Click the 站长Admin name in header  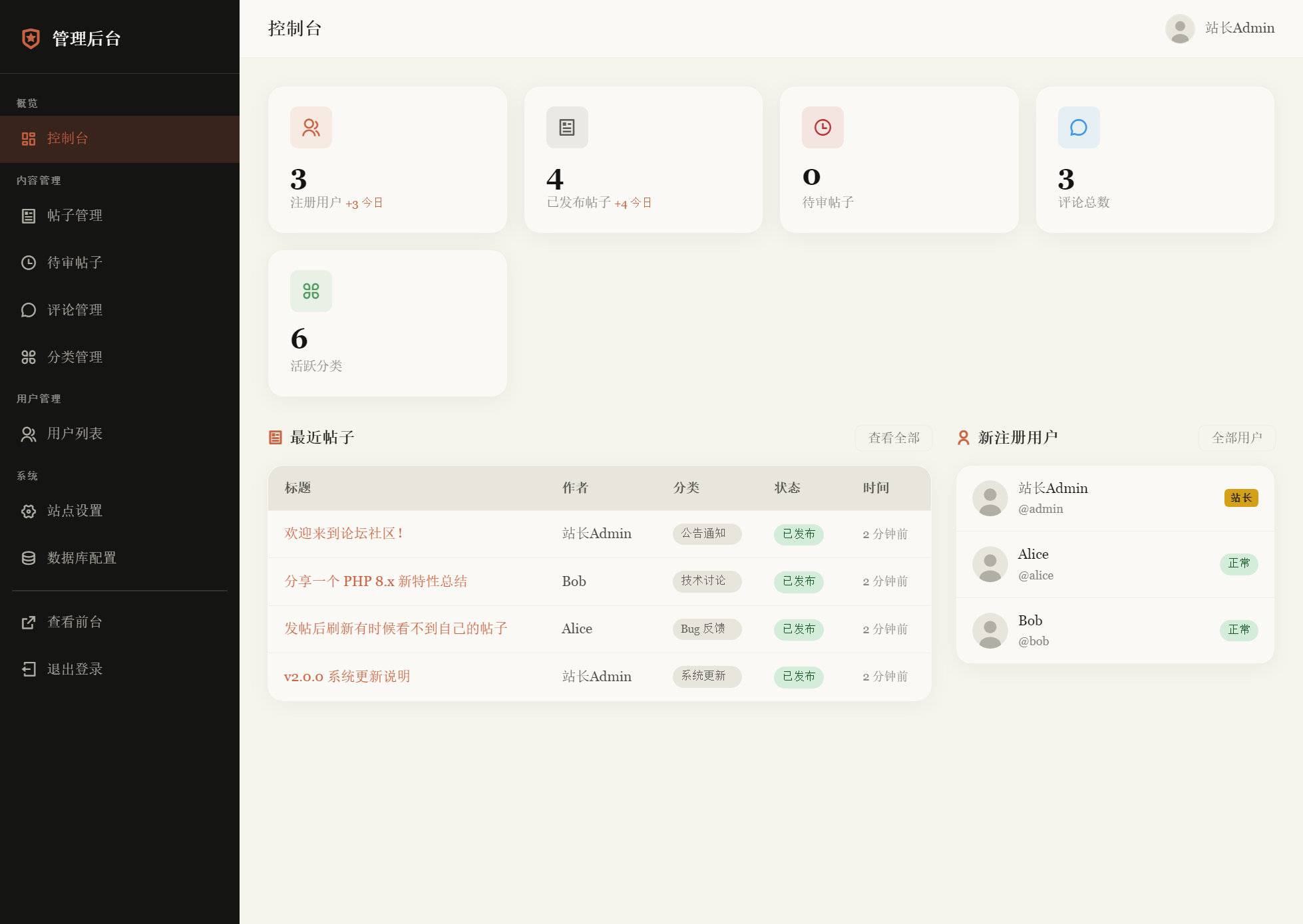(x=1240, y=28)
